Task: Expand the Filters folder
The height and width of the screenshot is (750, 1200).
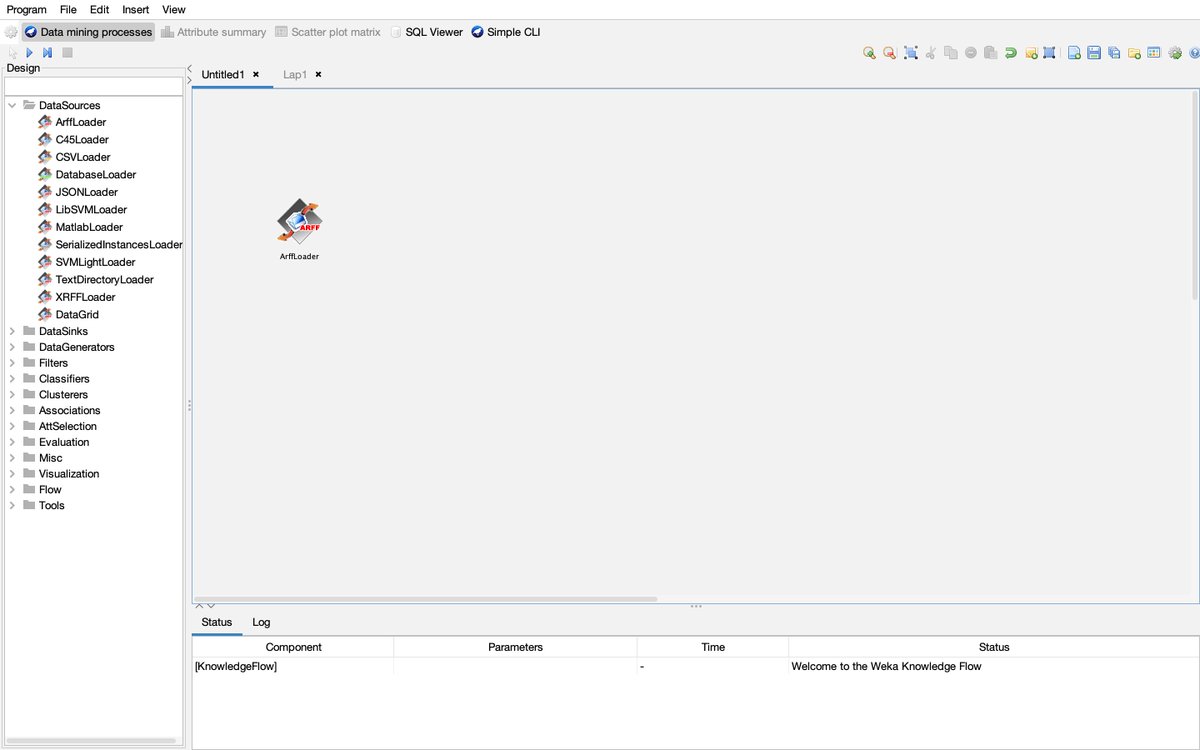Action: [12, 363]
